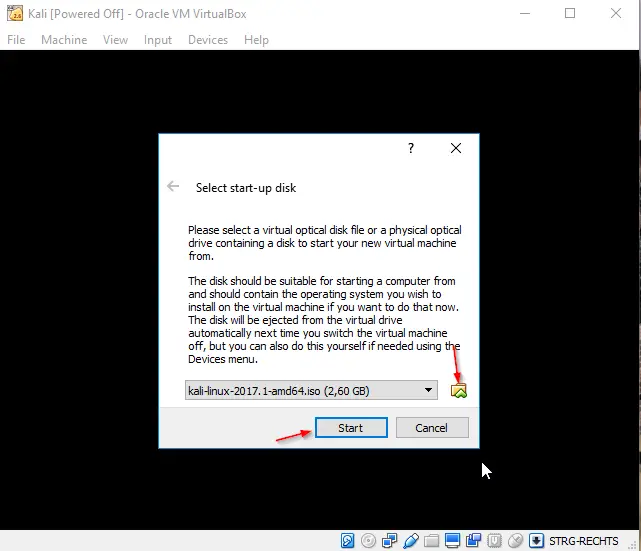
Task: Click the optical disk indicator in status bar
Action: pos(368,540)
